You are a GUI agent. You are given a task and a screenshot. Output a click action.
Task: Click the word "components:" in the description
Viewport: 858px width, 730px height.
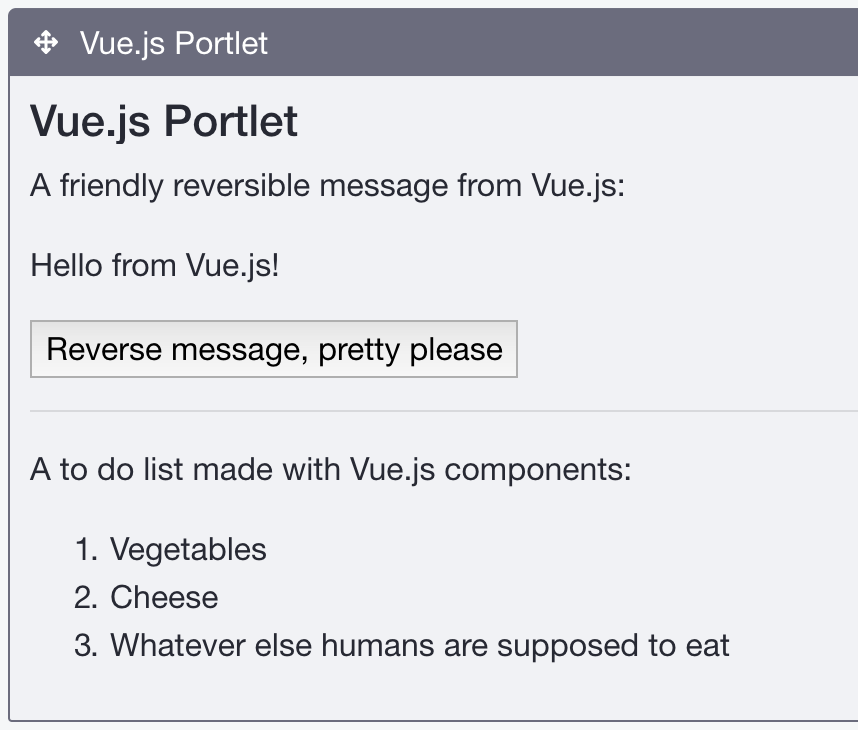pyautogui.click(x=538, y=471)
